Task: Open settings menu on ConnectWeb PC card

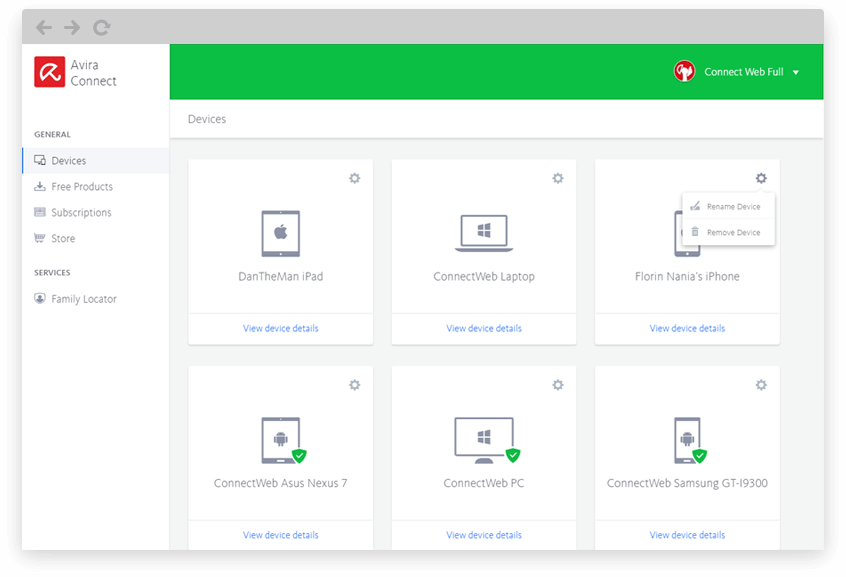Action: [558, 384]
